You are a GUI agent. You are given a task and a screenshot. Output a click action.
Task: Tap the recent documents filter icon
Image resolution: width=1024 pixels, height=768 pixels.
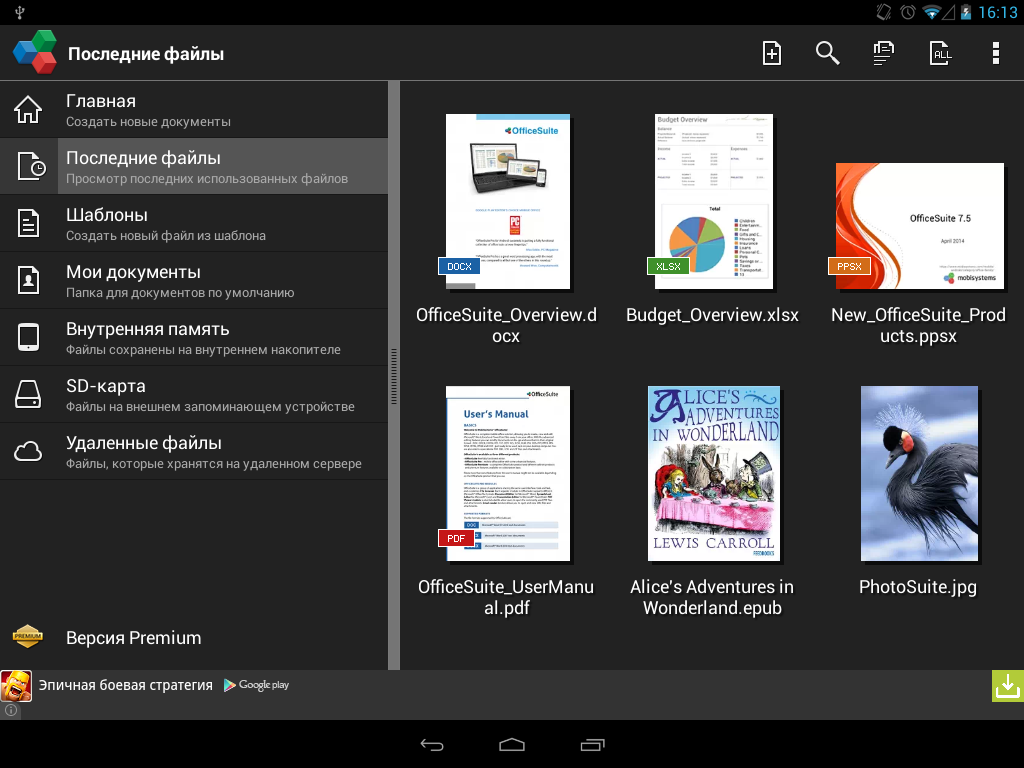[x=883, y=53]
